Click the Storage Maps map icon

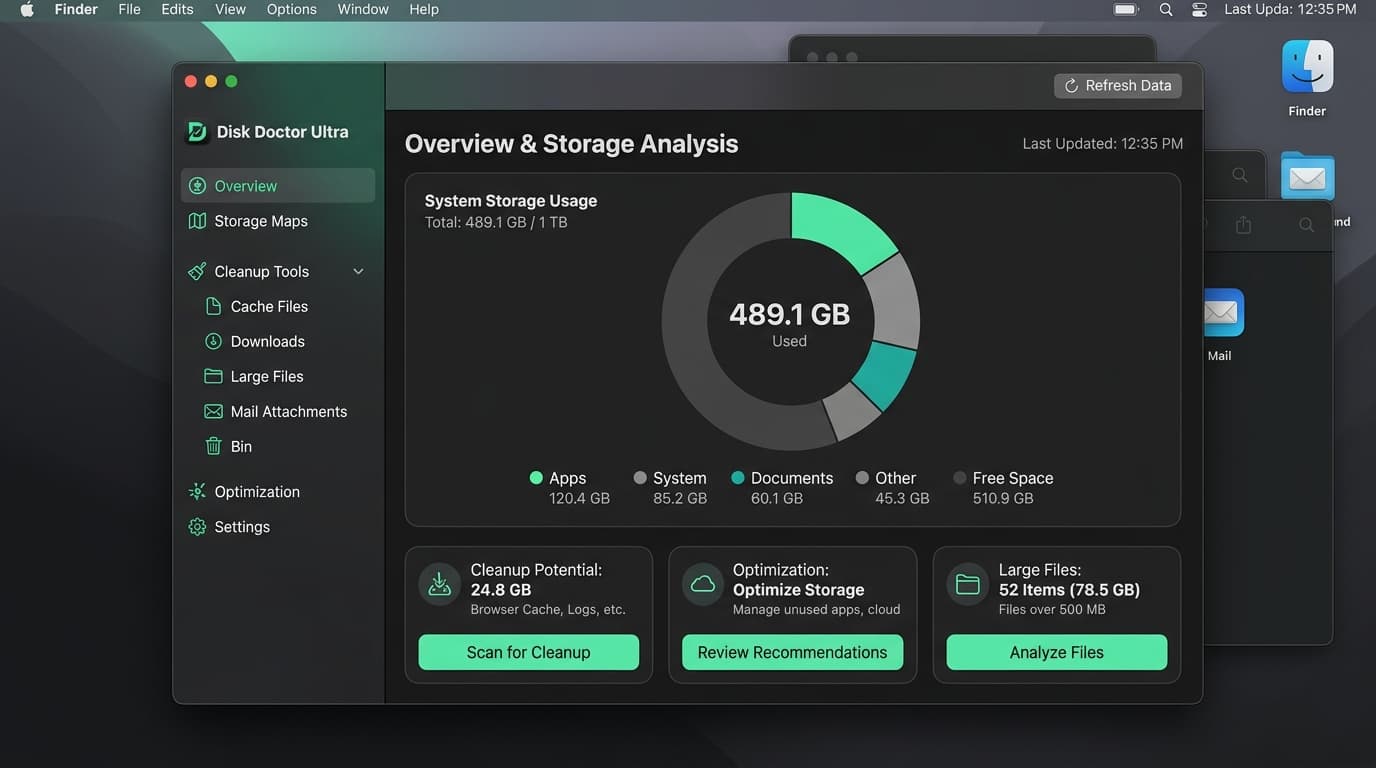point(198,221)
